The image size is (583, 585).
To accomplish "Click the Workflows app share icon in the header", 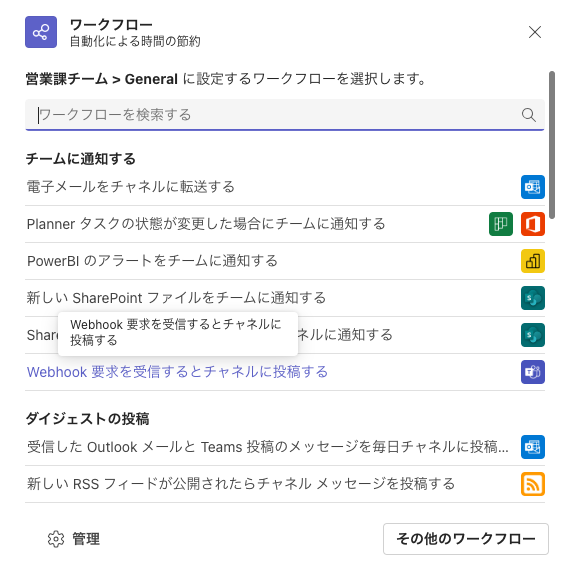I will point(41,32).
